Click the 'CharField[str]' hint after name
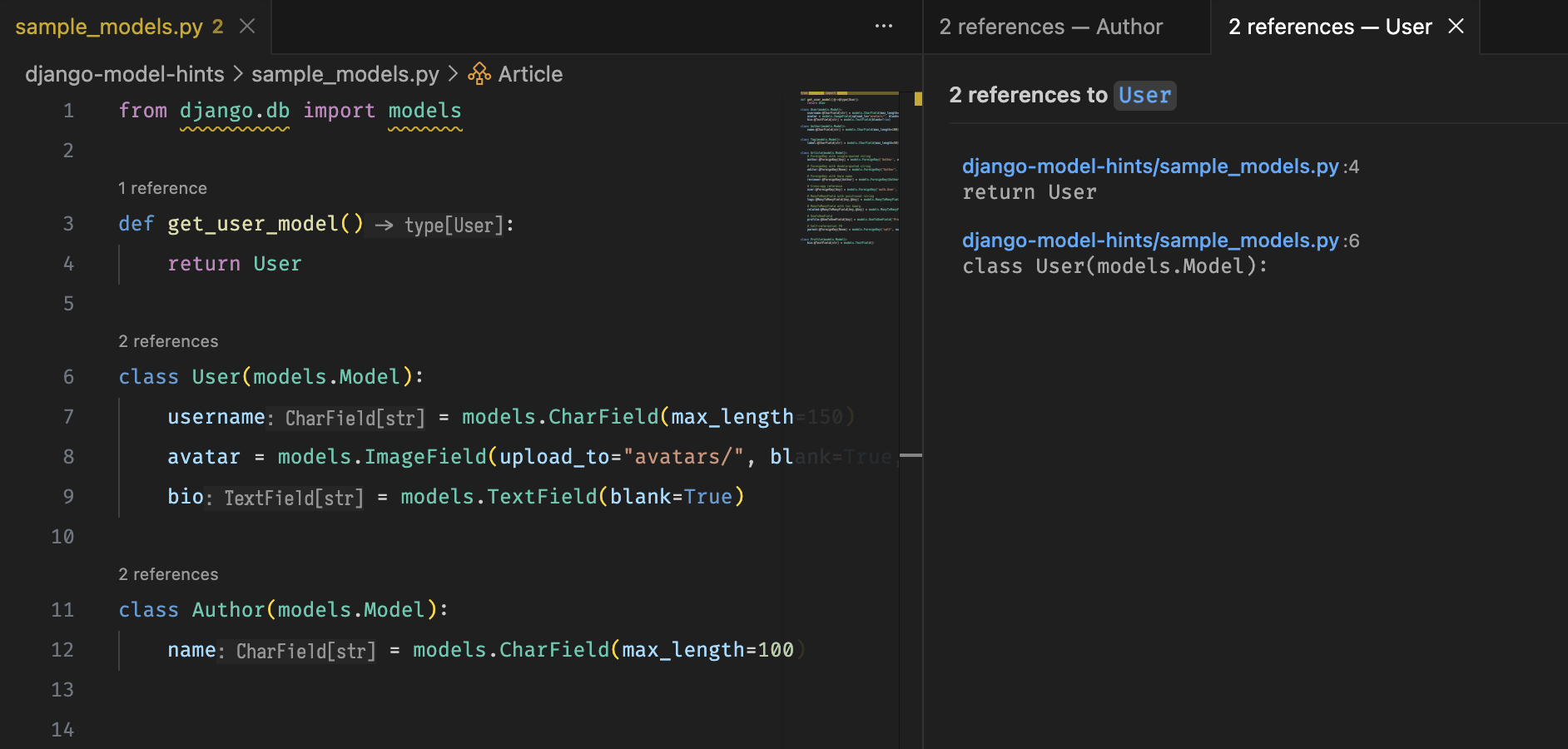The width and height of the screenshot is (1568, 749). click(x=306, y=651)
